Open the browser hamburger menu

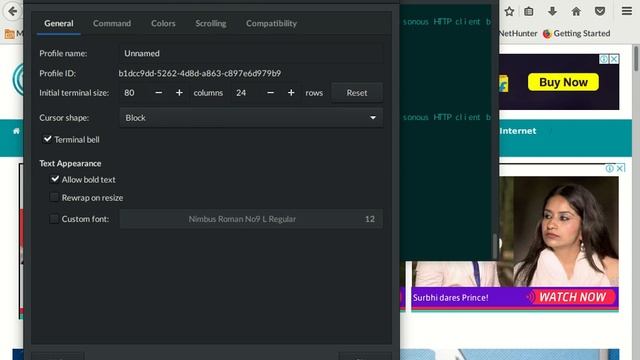tap(627, 11)
